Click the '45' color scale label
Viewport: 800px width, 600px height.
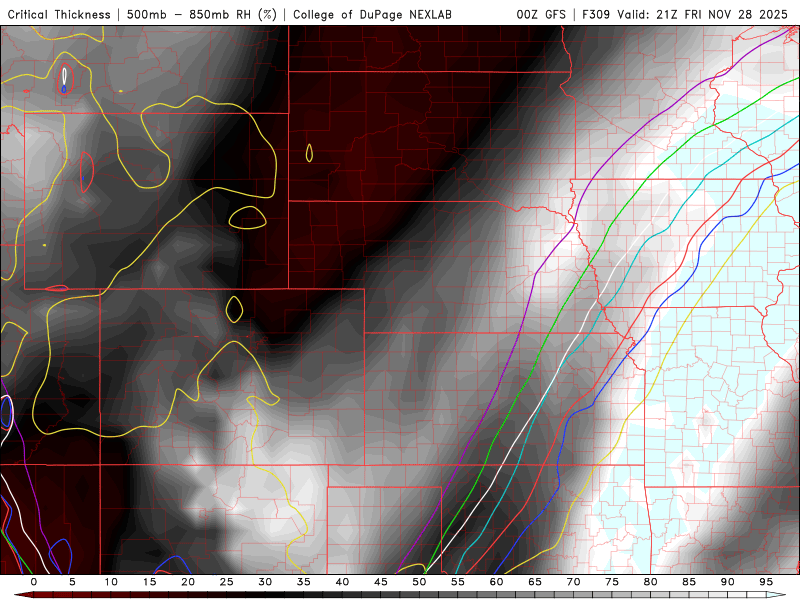tap(381, 582)
